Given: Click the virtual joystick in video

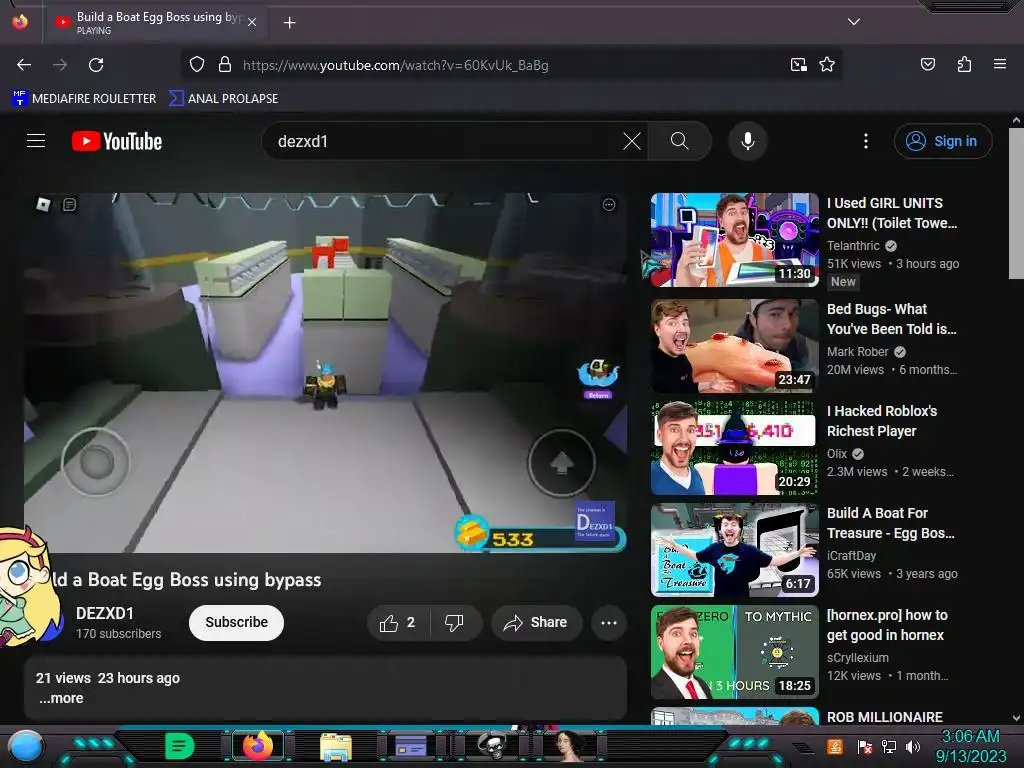Looking at the screenshot, I should click(x=96, y=462).
